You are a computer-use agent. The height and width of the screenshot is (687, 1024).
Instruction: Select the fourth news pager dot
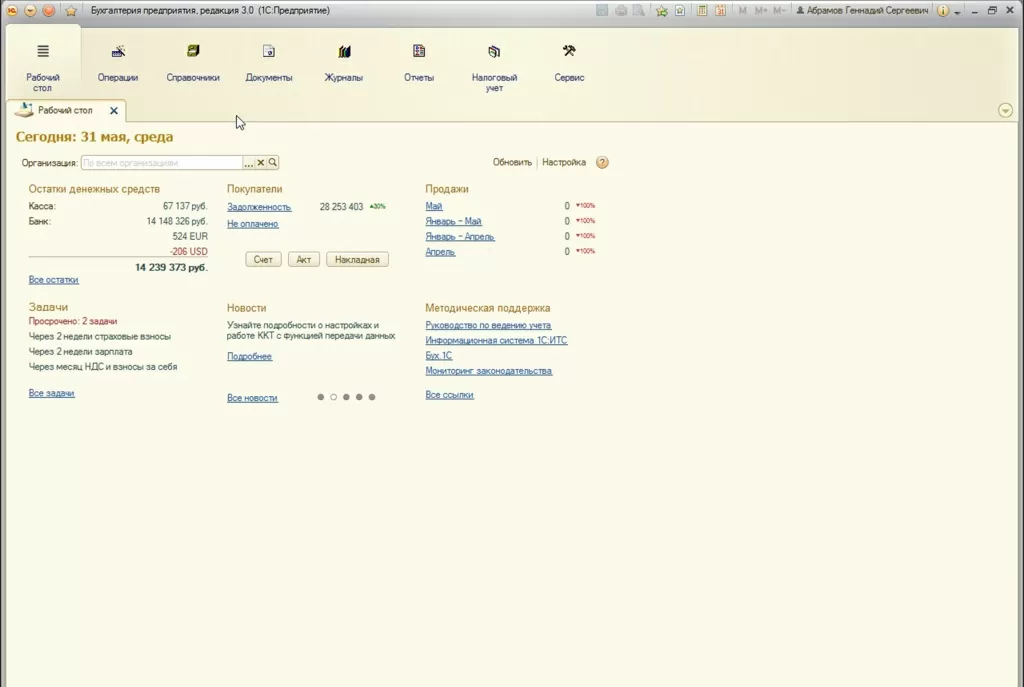pyautogui.click(x=359, y=397)
